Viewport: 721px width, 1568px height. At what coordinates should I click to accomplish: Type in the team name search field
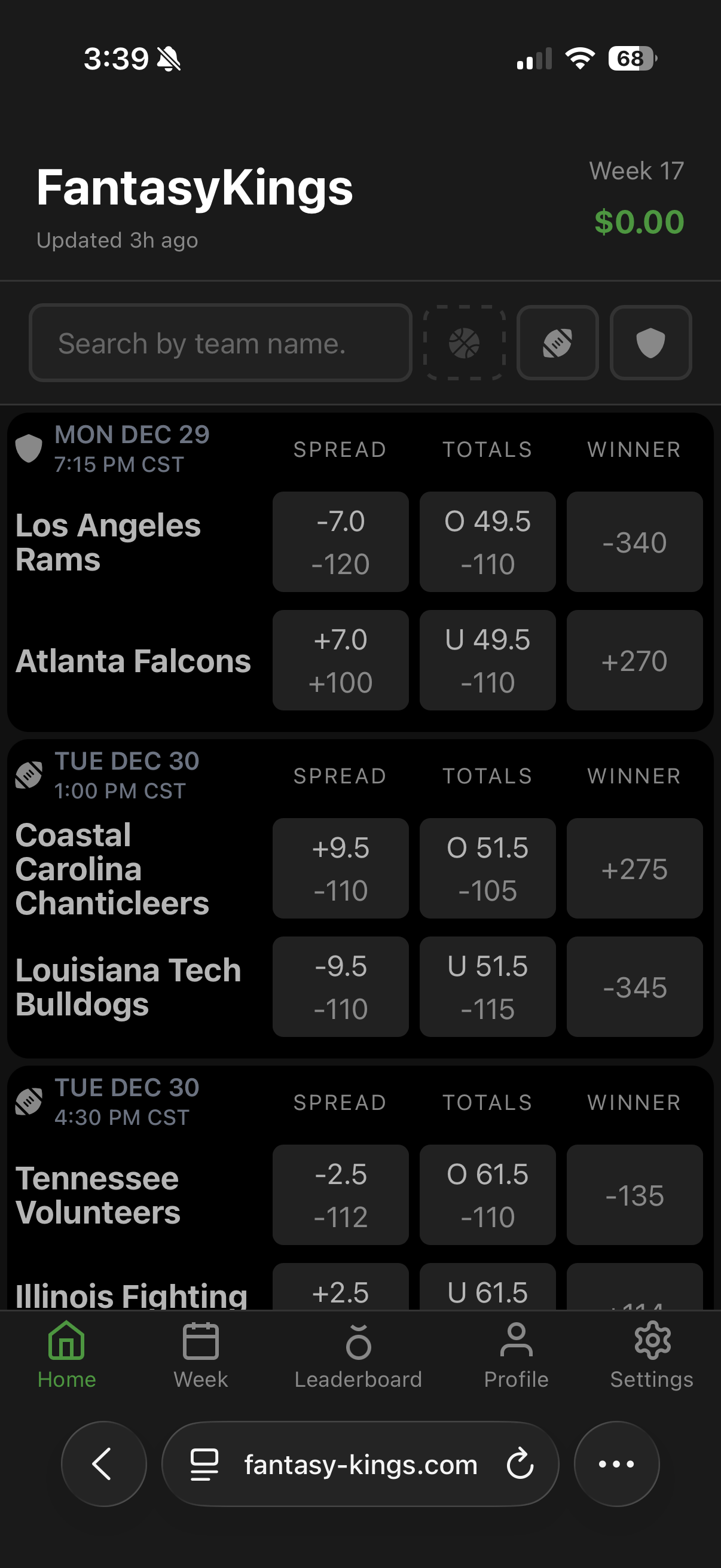[220, 343]
